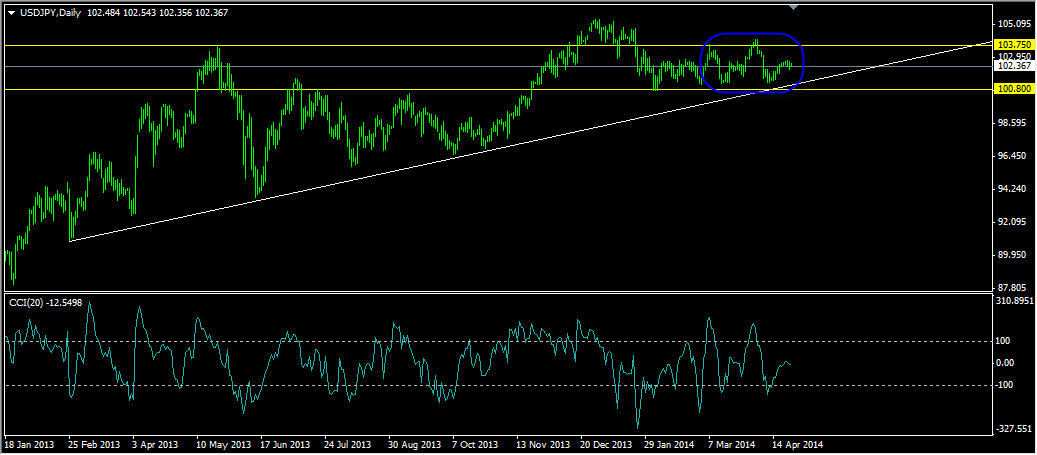Select the USDJPY,Daily chart title text
The image size is (1037, 455).
[x=50, y=13]
